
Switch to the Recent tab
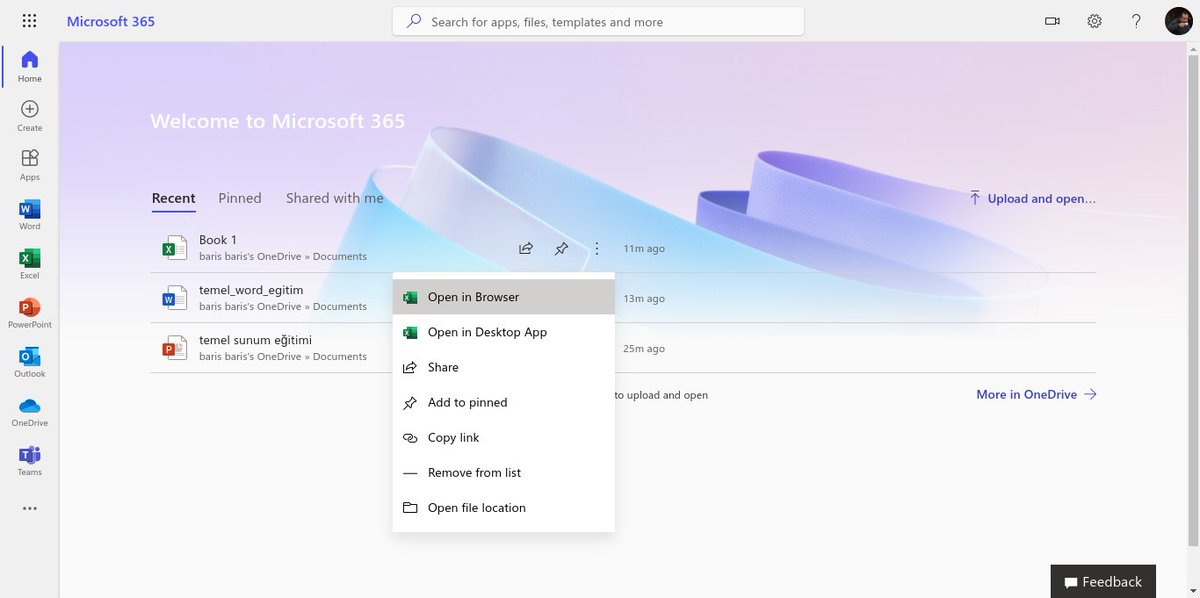point(173,198)
